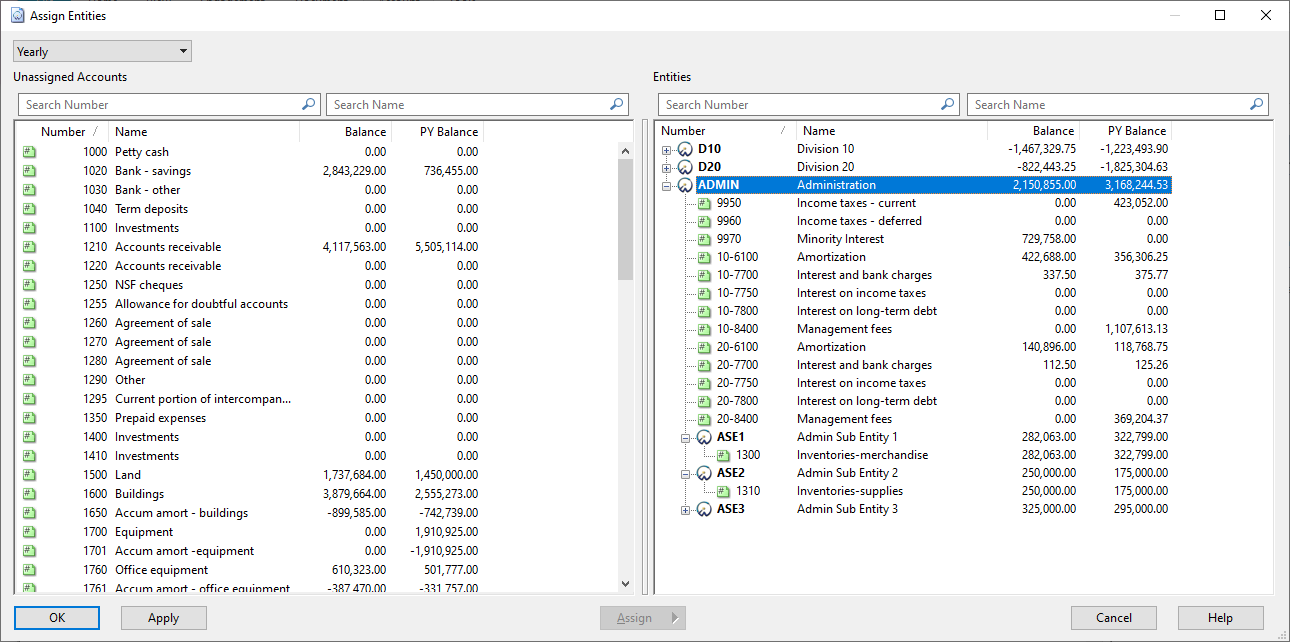Open Help for Assign Entities
Image resolution: width=1290 pixels, height=642 pixels.
(x=1221, y=618)
